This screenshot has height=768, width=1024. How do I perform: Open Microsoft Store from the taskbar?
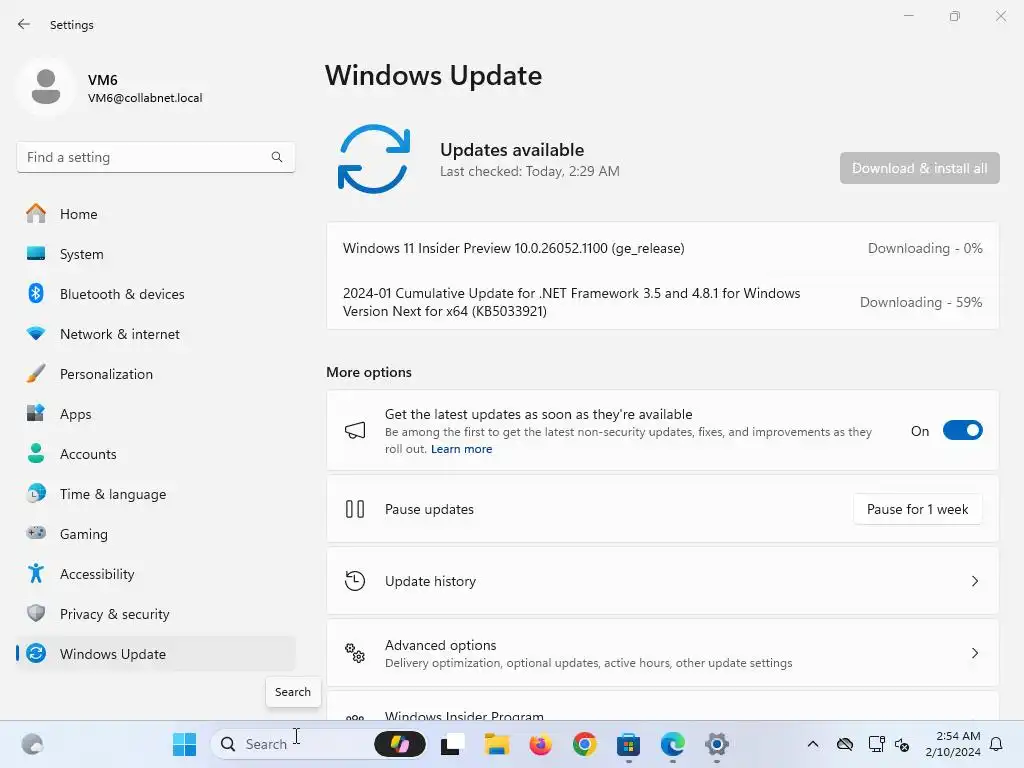(x=628, y=744)
